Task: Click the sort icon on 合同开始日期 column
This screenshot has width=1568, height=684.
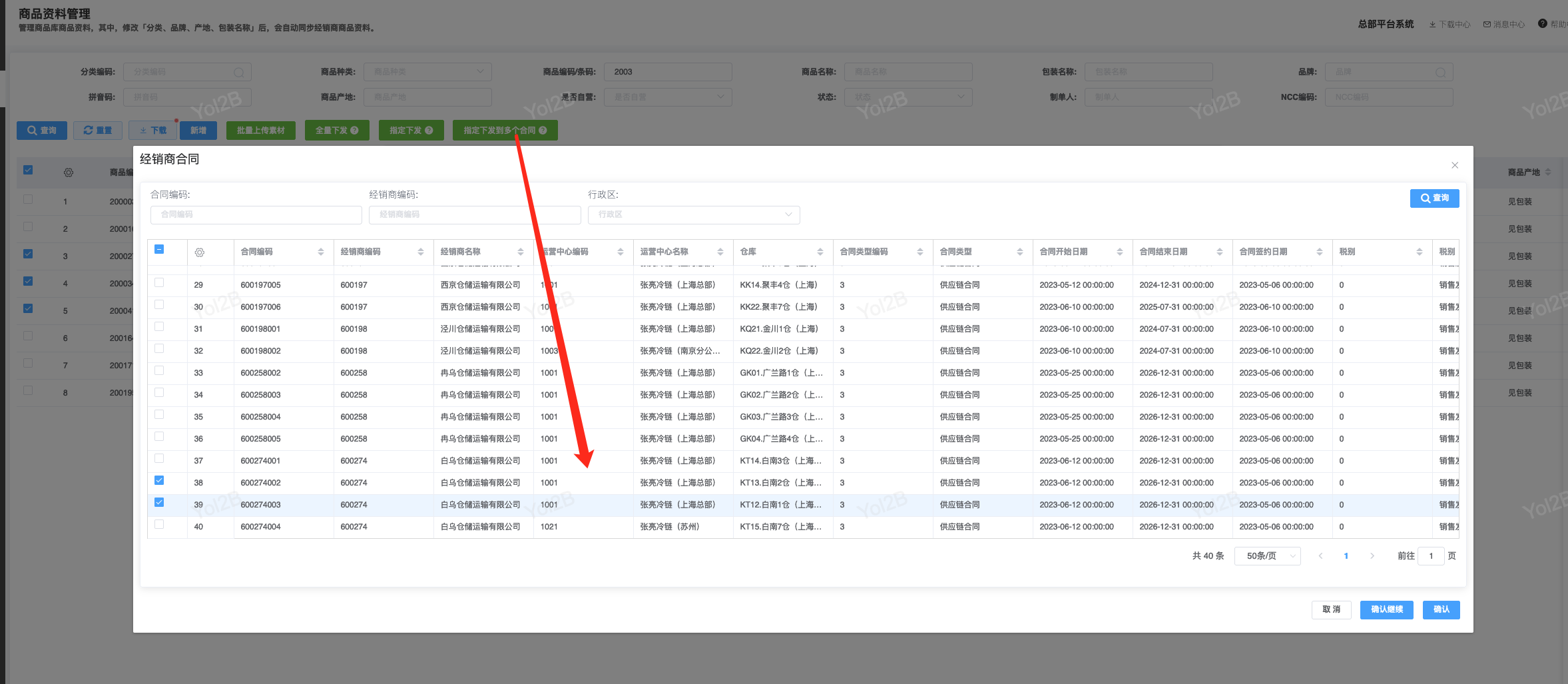Action: 1120,252
